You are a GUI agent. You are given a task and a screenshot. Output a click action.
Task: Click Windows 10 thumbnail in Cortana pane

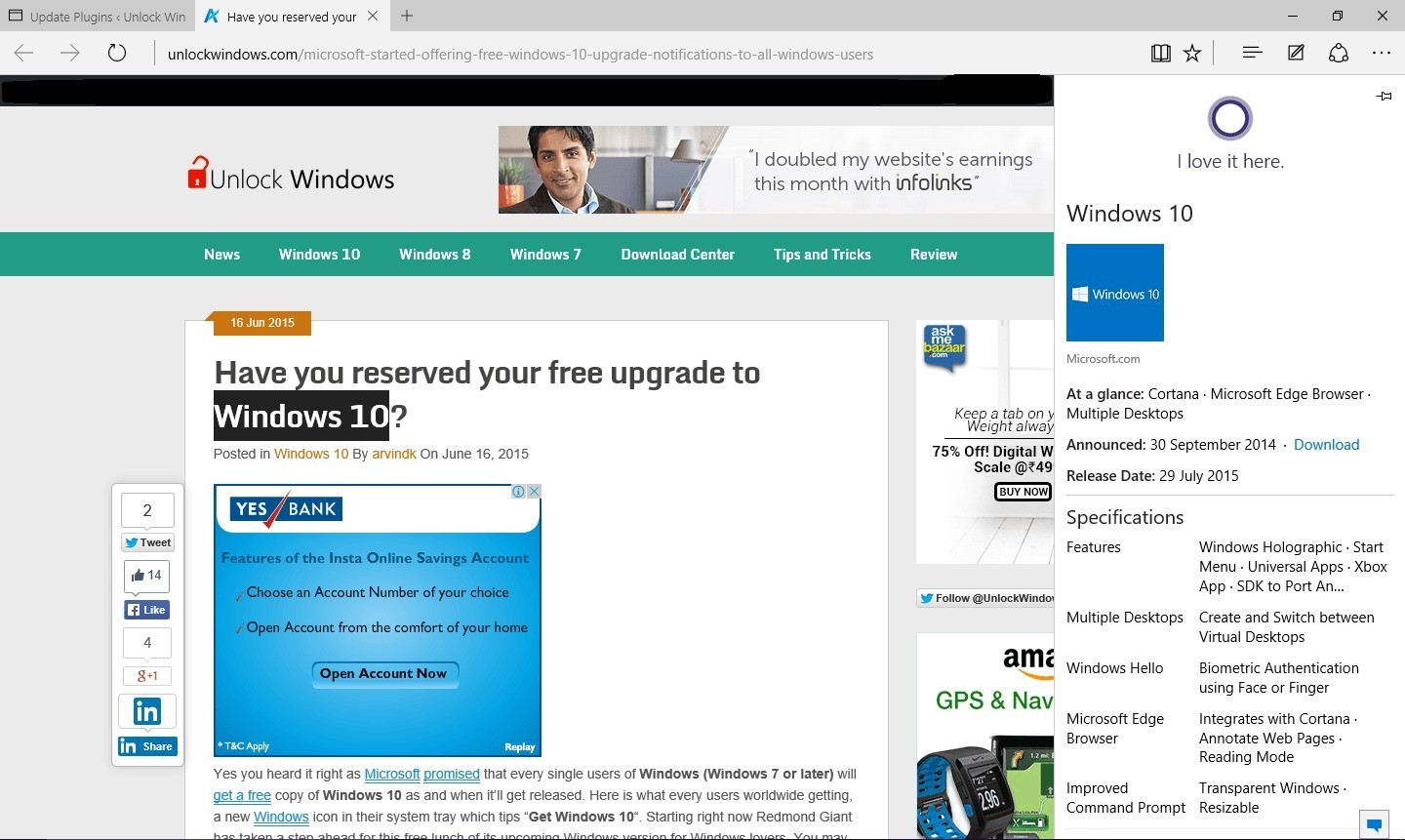coord(1115,293)
